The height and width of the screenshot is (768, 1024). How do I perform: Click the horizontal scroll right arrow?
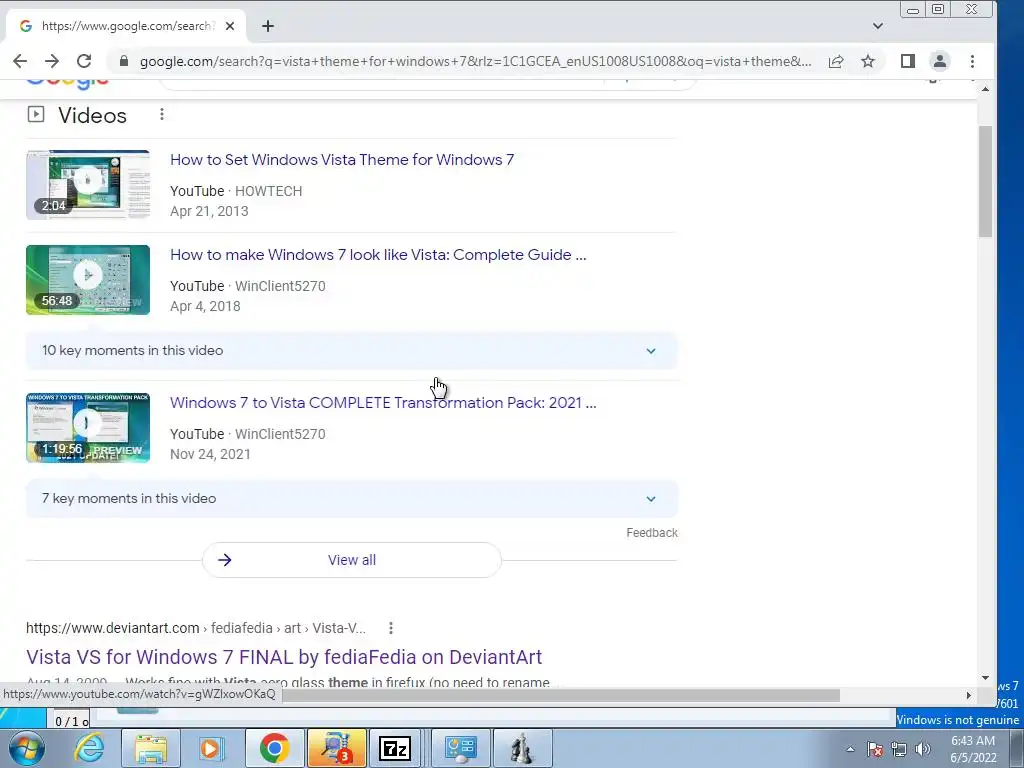(969, 696)
